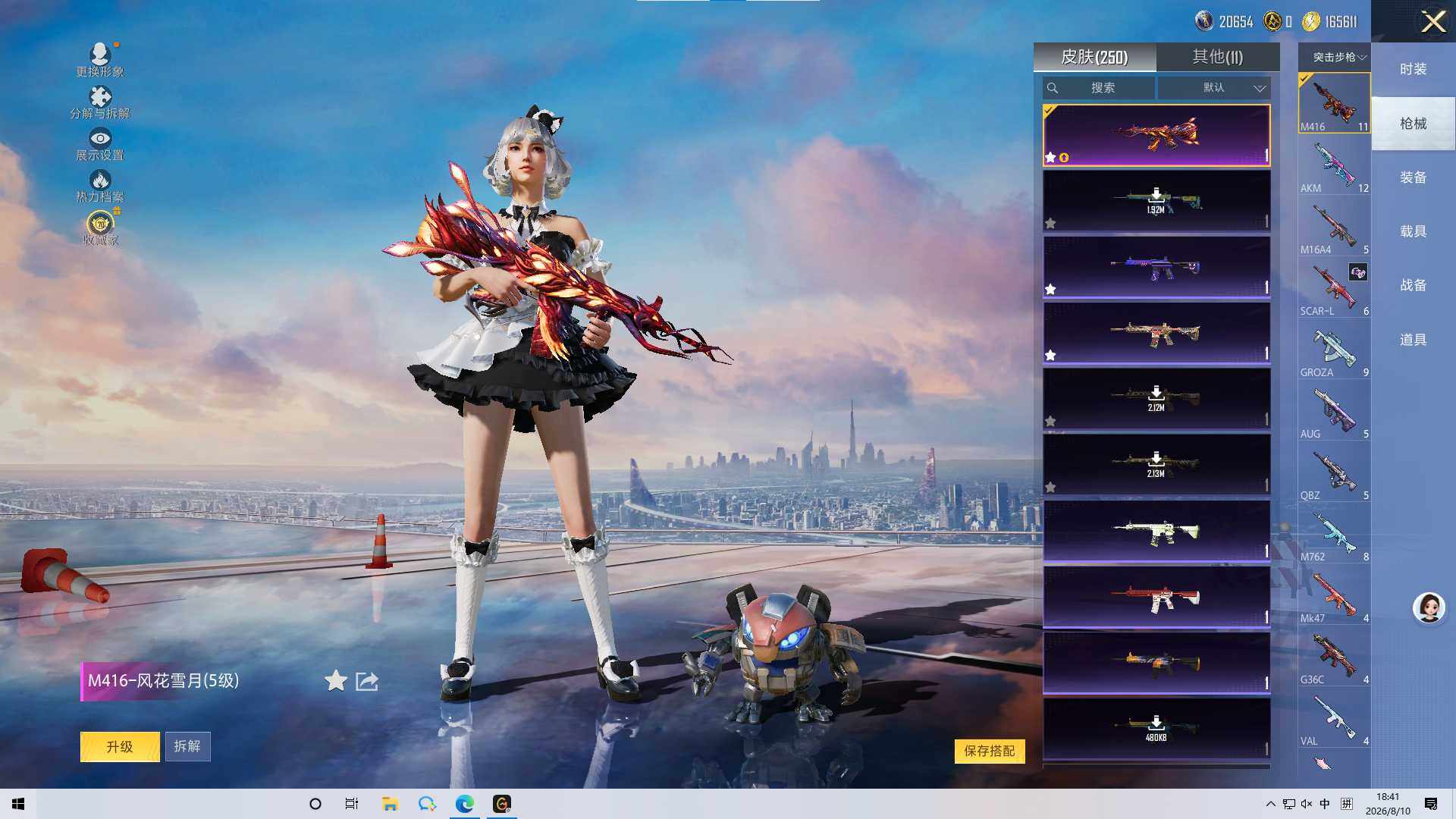The width and height of the screenshot is (1456, 819).
Task: Select the cream-white M416 skin thumbnail
Action: coord(1156,531)
